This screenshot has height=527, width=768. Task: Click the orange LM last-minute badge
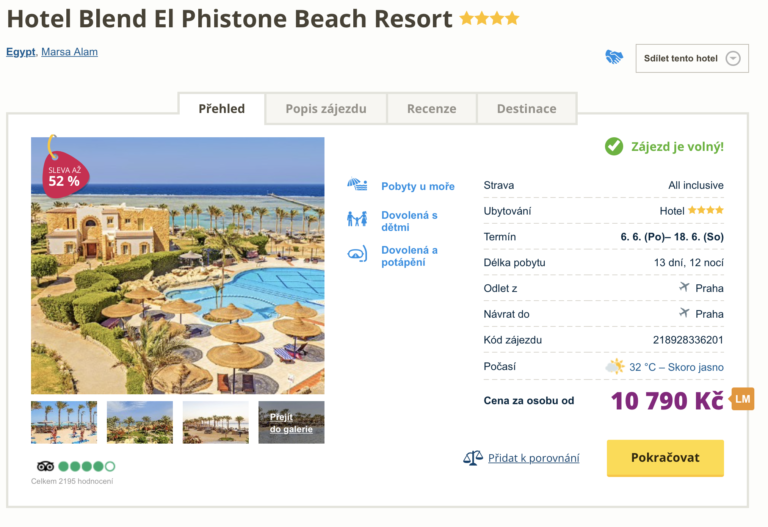point(743,399)
